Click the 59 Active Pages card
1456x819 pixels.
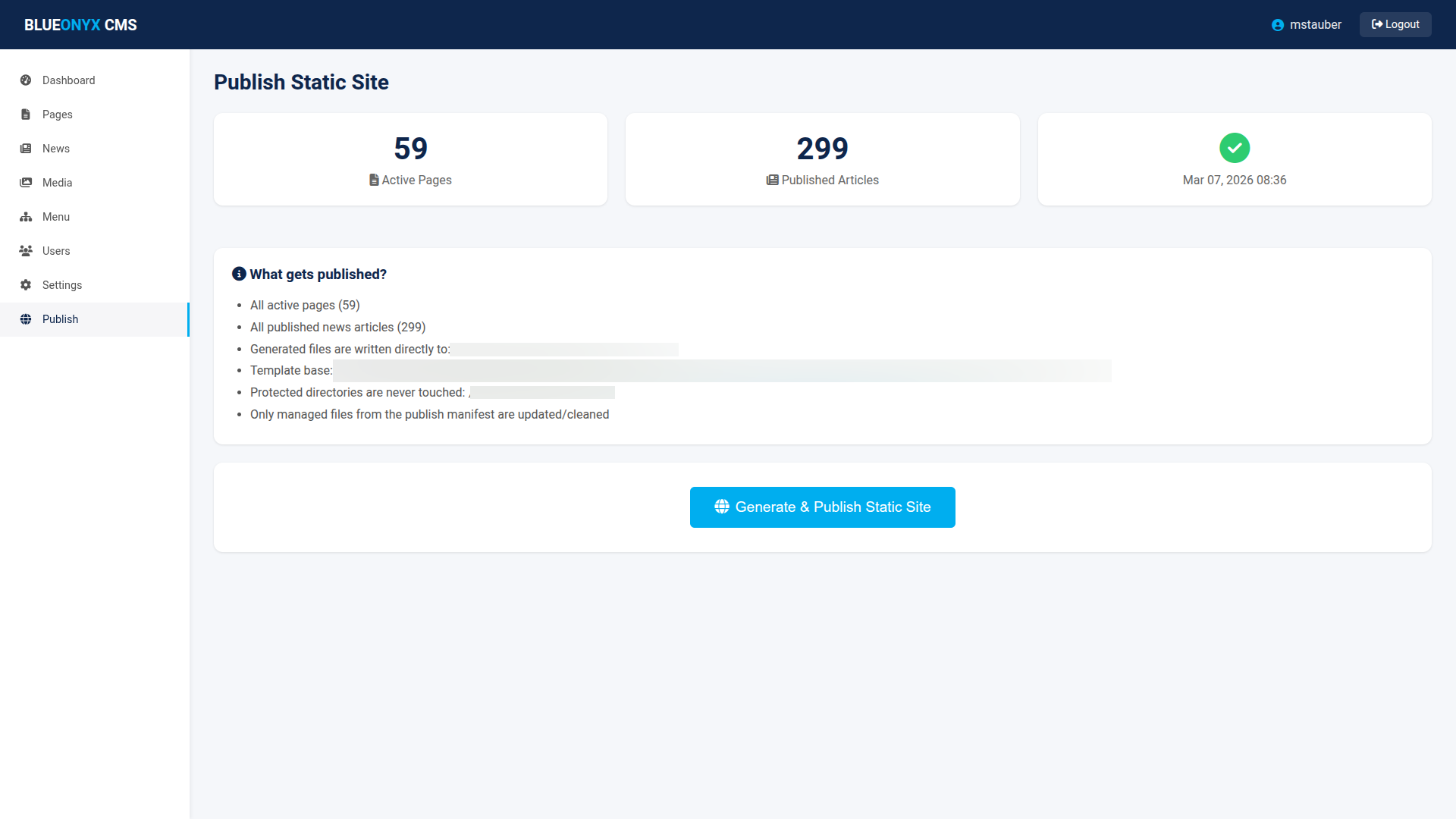[x=410, y=159]
